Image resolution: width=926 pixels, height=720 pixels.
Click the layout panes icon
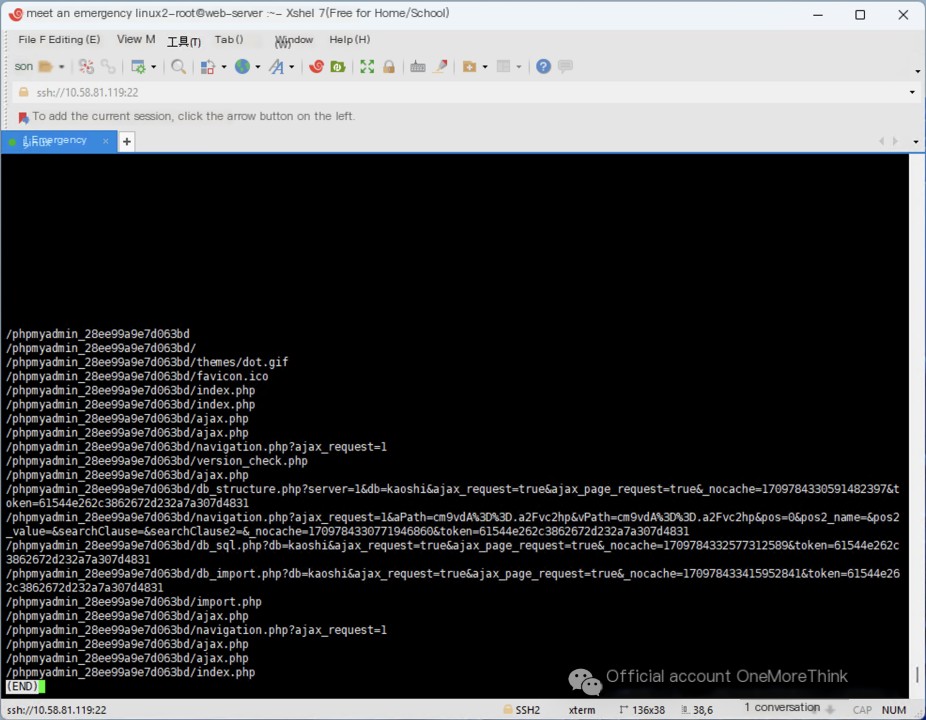click(x=503, y=67)
